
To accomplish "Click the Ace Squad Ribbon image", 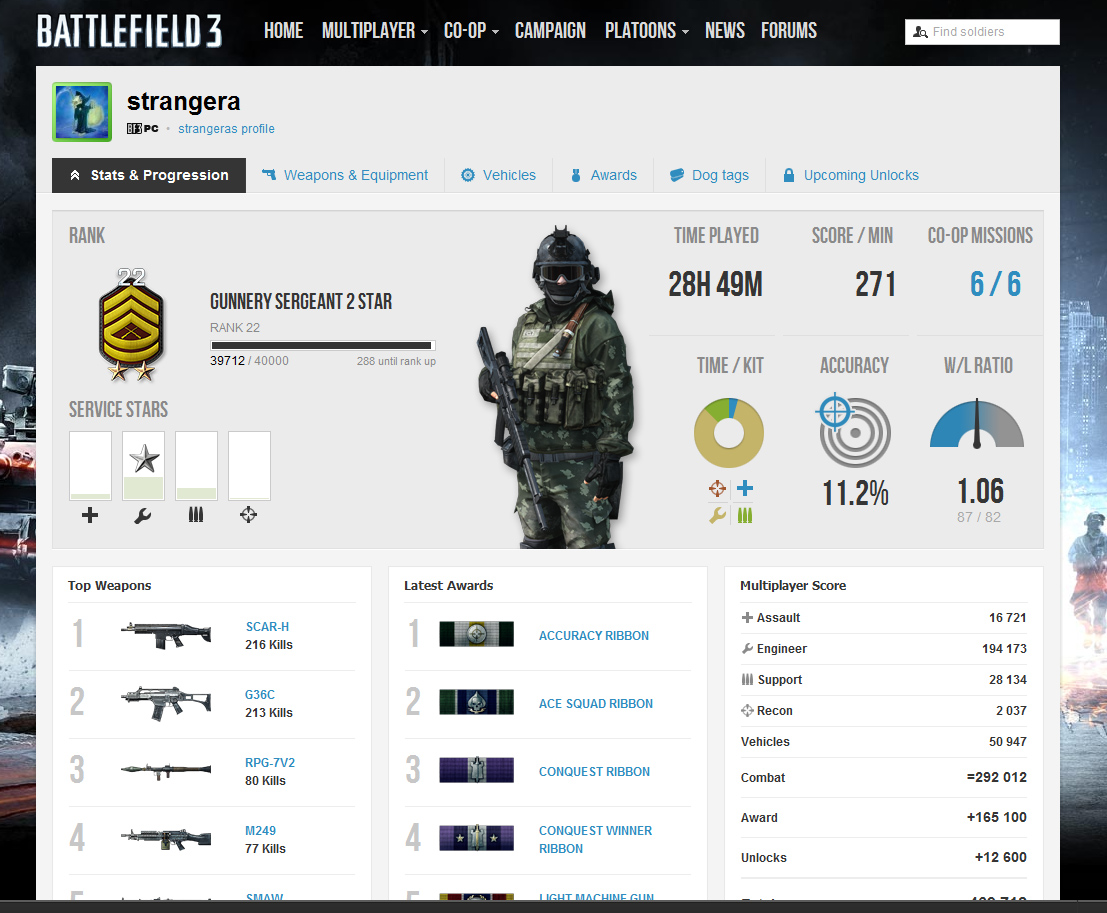I will click(476, 703).
